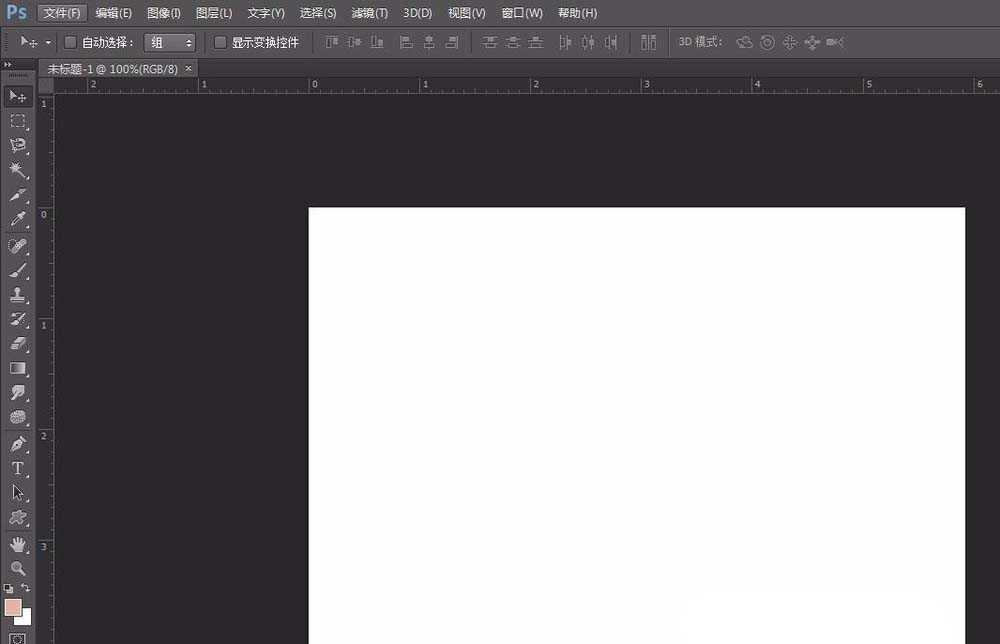Select the Zoom magnifier tool

(x=18, y=568)
